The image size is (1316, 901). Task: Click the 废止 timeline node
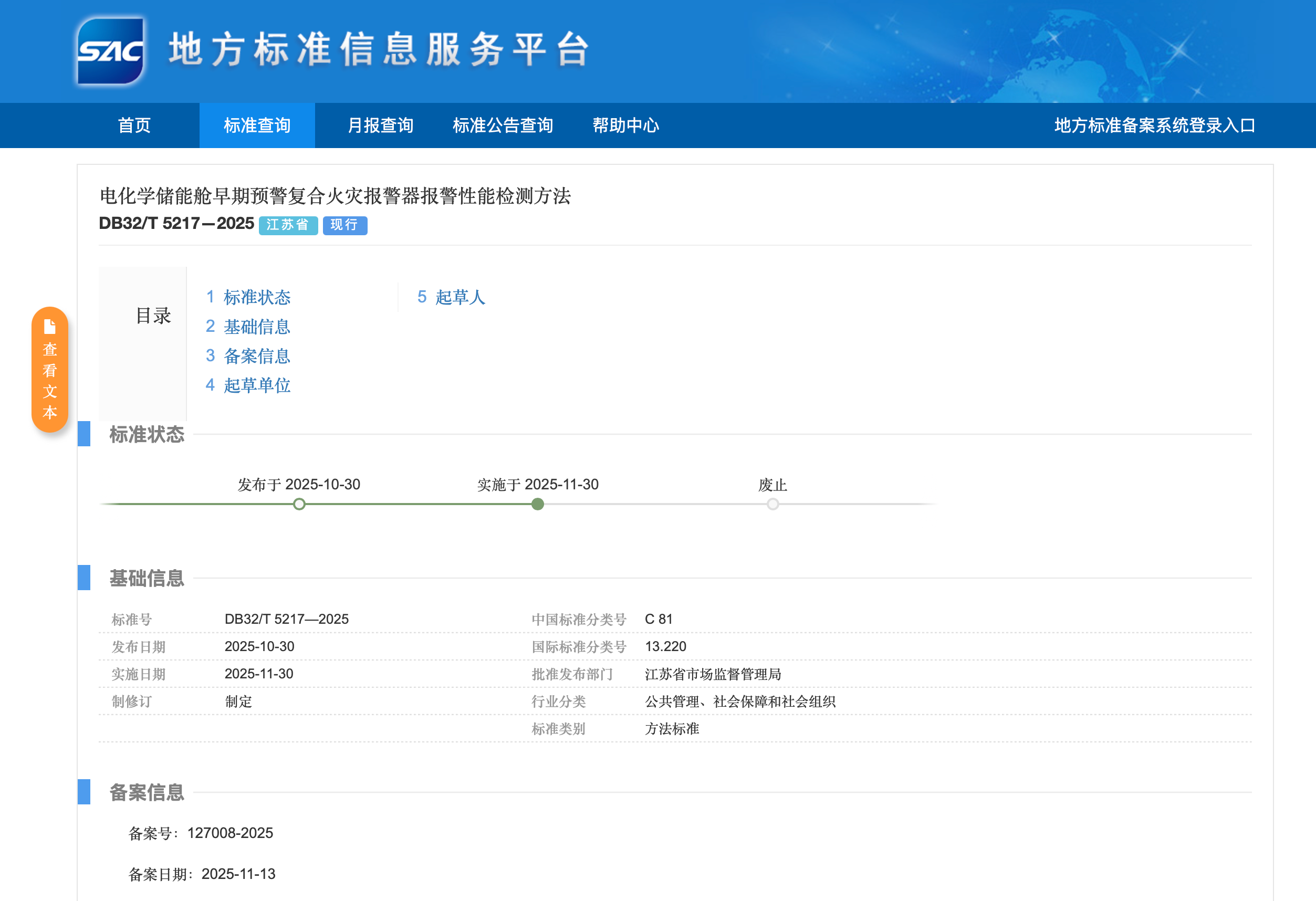point(773,504)
